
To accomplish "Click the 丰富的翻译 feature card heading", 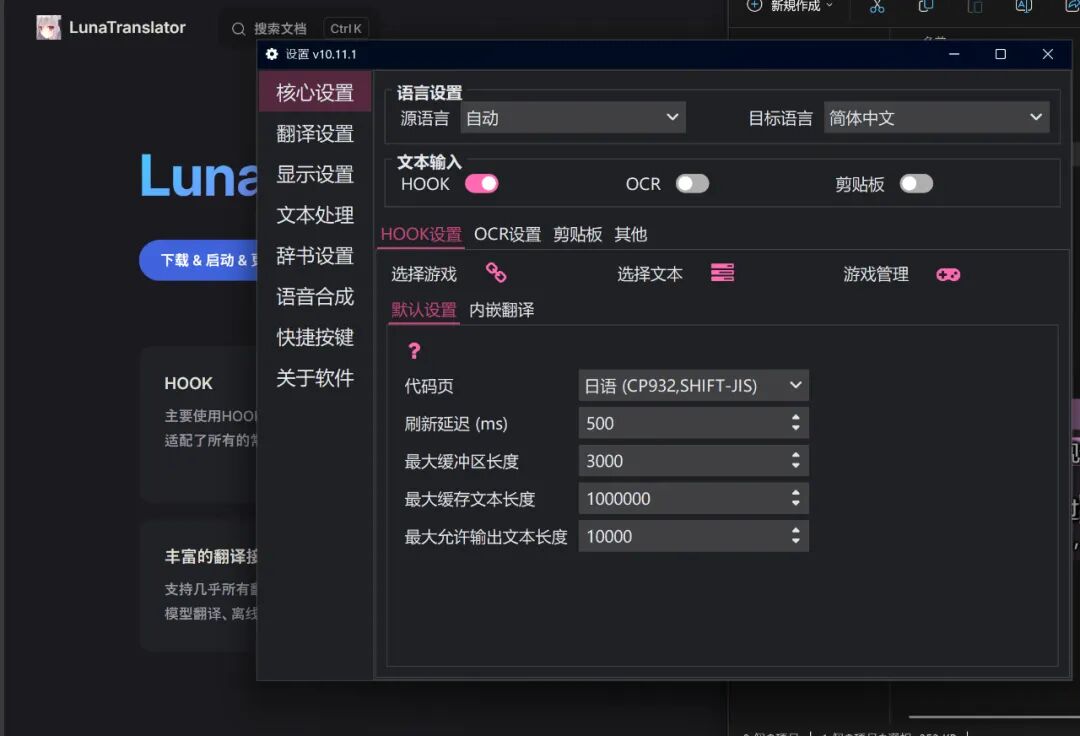I will coord(211,556).
